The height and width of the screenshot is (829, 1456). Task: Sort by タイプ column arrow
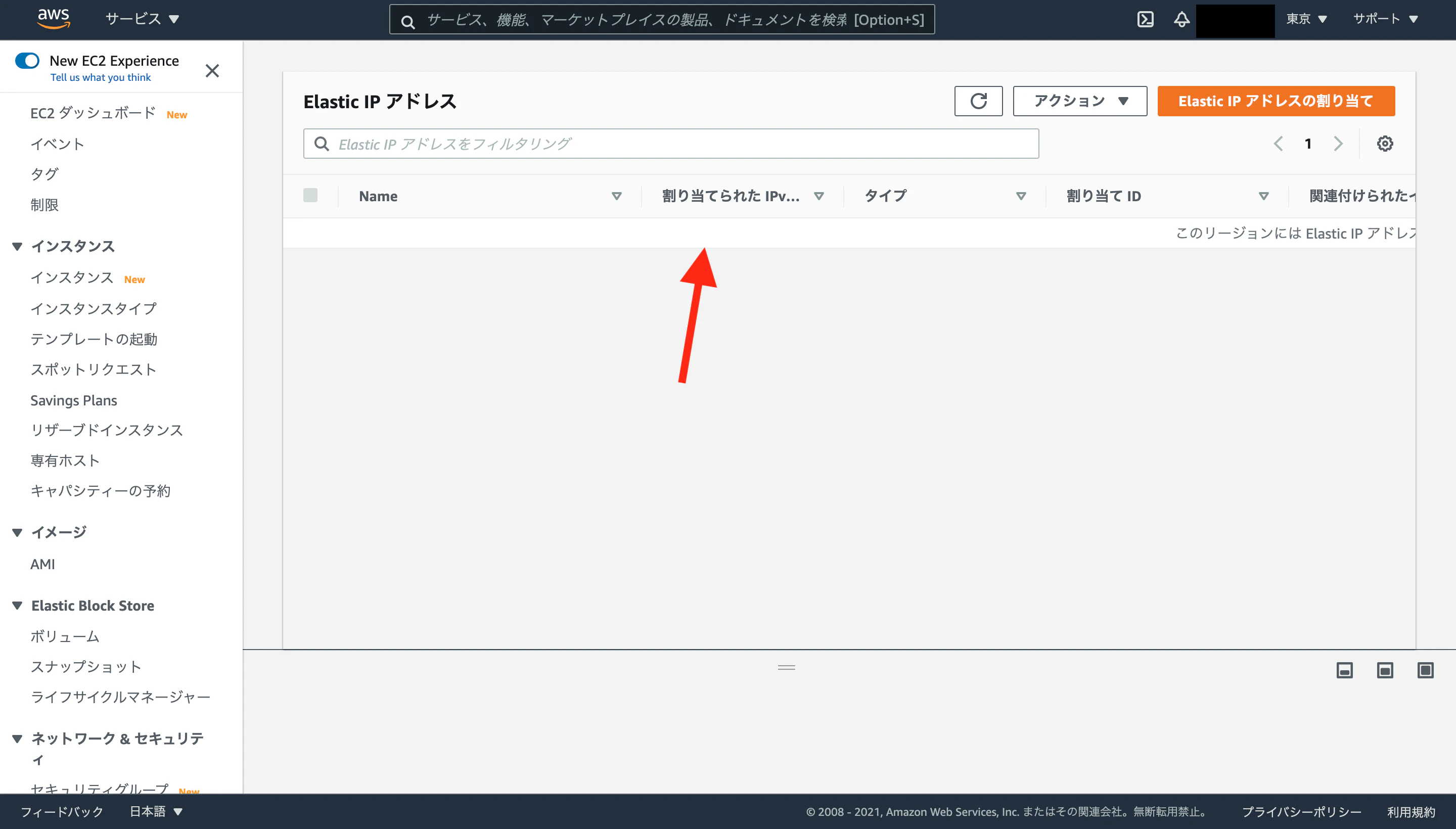(1021, 196)
